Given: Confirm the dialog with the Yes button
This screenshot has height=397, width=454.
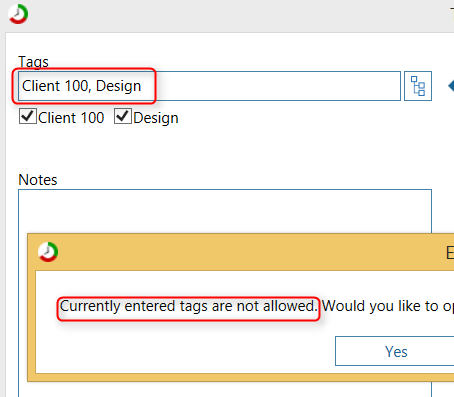Looking at the screenshot, I should click(396, 351).
